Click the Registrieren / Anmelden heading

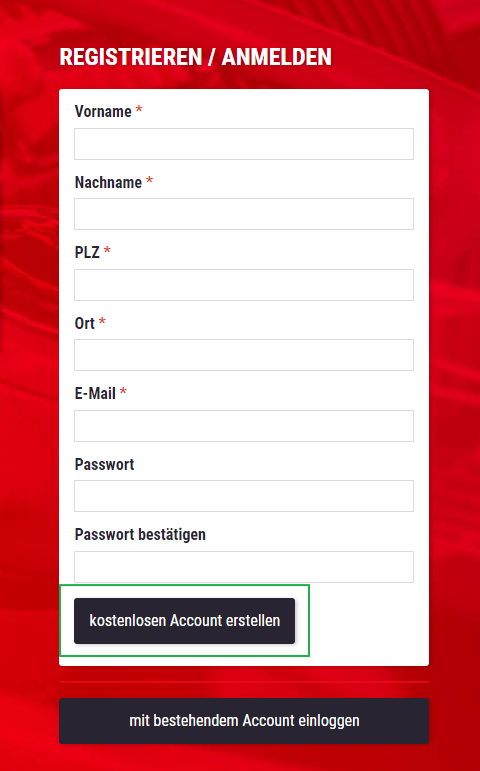coord(195,57)
